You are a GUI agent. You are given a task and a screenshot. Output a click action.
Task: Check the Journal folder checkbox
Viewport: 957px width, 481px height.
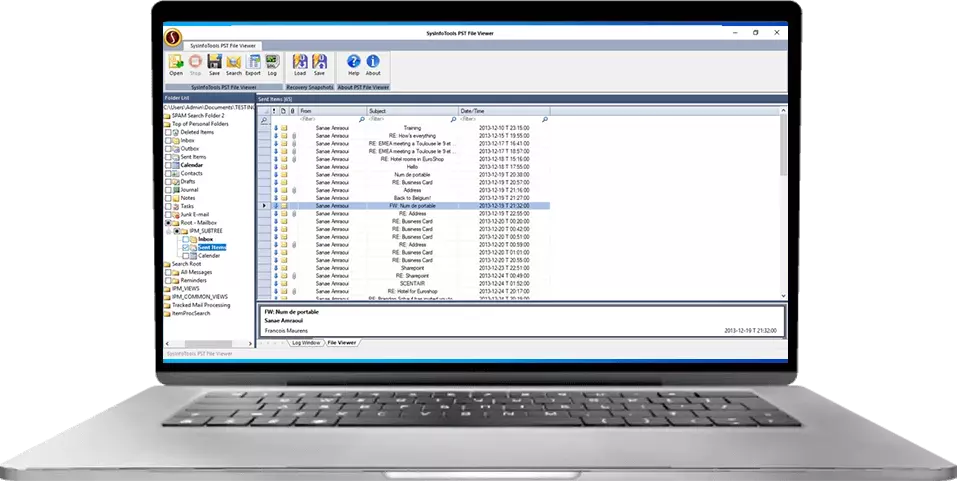pos(168,190)
